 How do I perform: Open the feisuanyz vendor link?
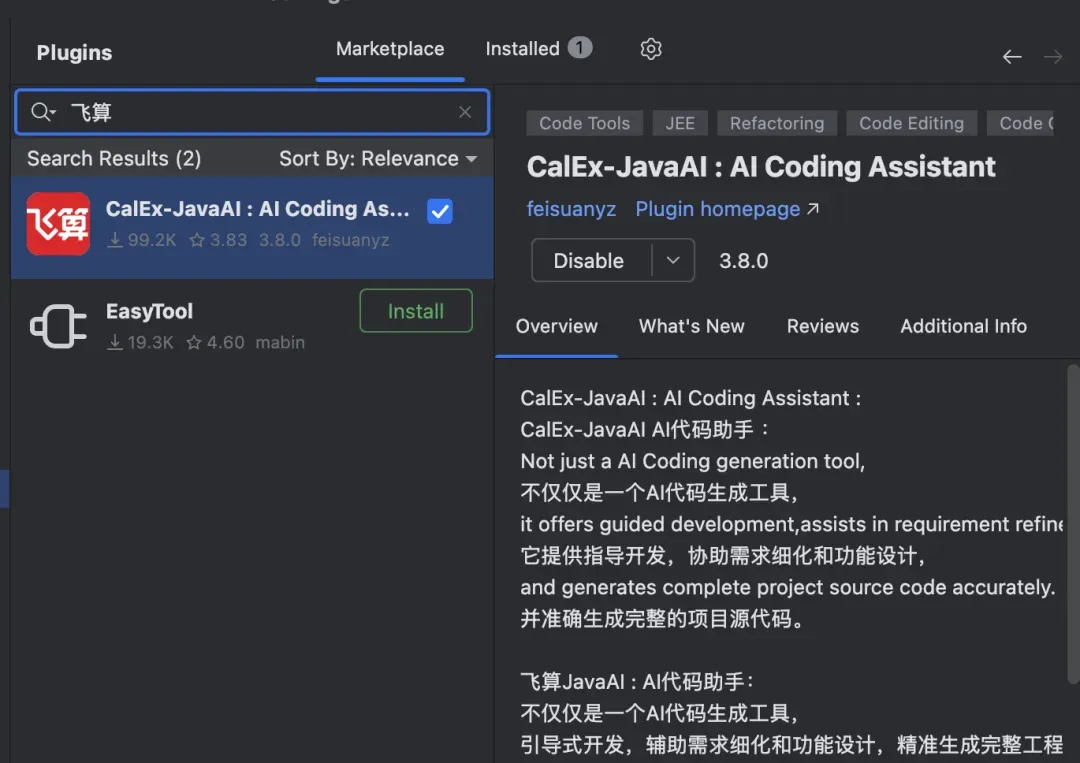(x=571, y=209)
